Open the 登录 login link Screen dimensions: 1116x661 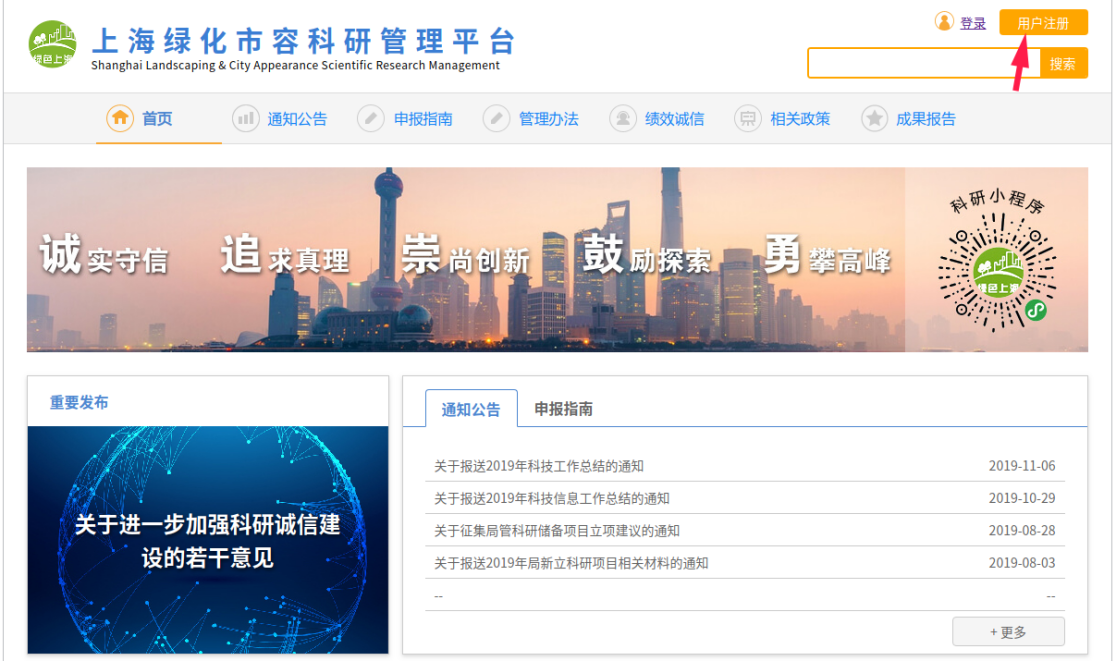click(972, 23)
